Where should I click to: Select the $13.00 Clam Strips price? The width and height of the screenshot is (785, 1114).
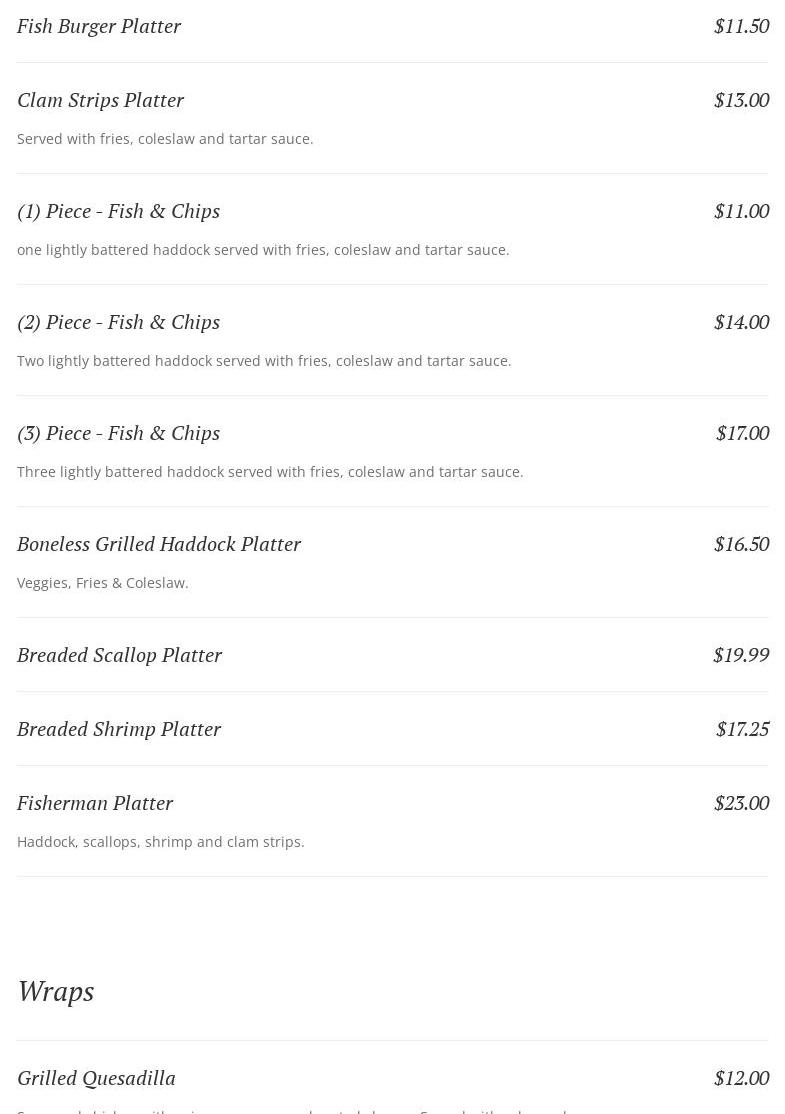tap(741, 100)
